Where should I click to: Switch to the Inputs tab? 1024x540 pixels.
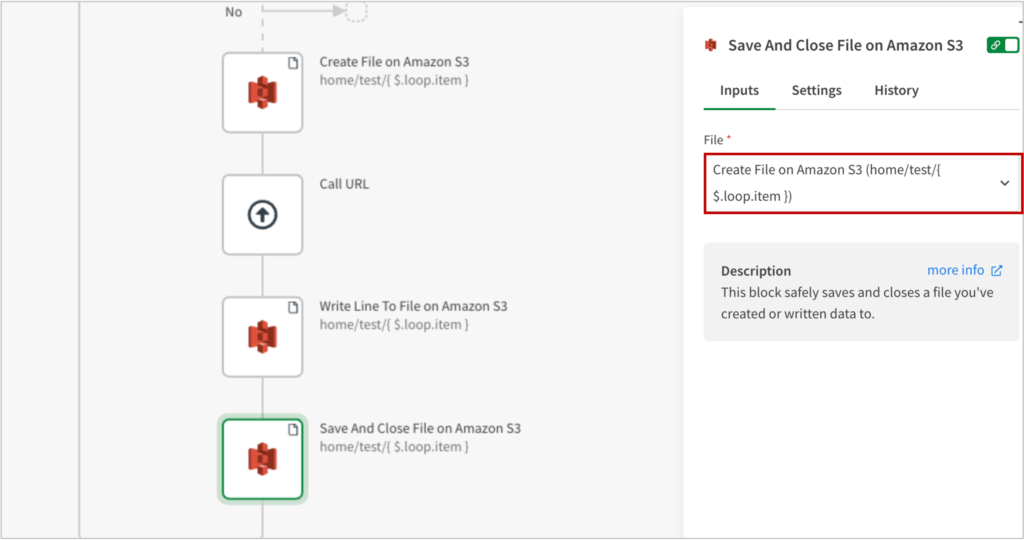[x=739, y=90]
